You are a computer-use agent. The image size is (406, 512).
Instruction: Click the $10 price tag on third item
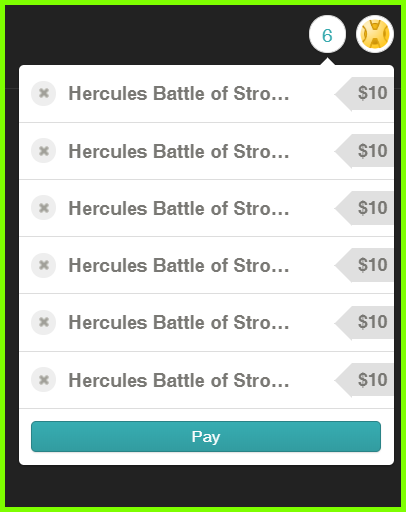(364, 208)
